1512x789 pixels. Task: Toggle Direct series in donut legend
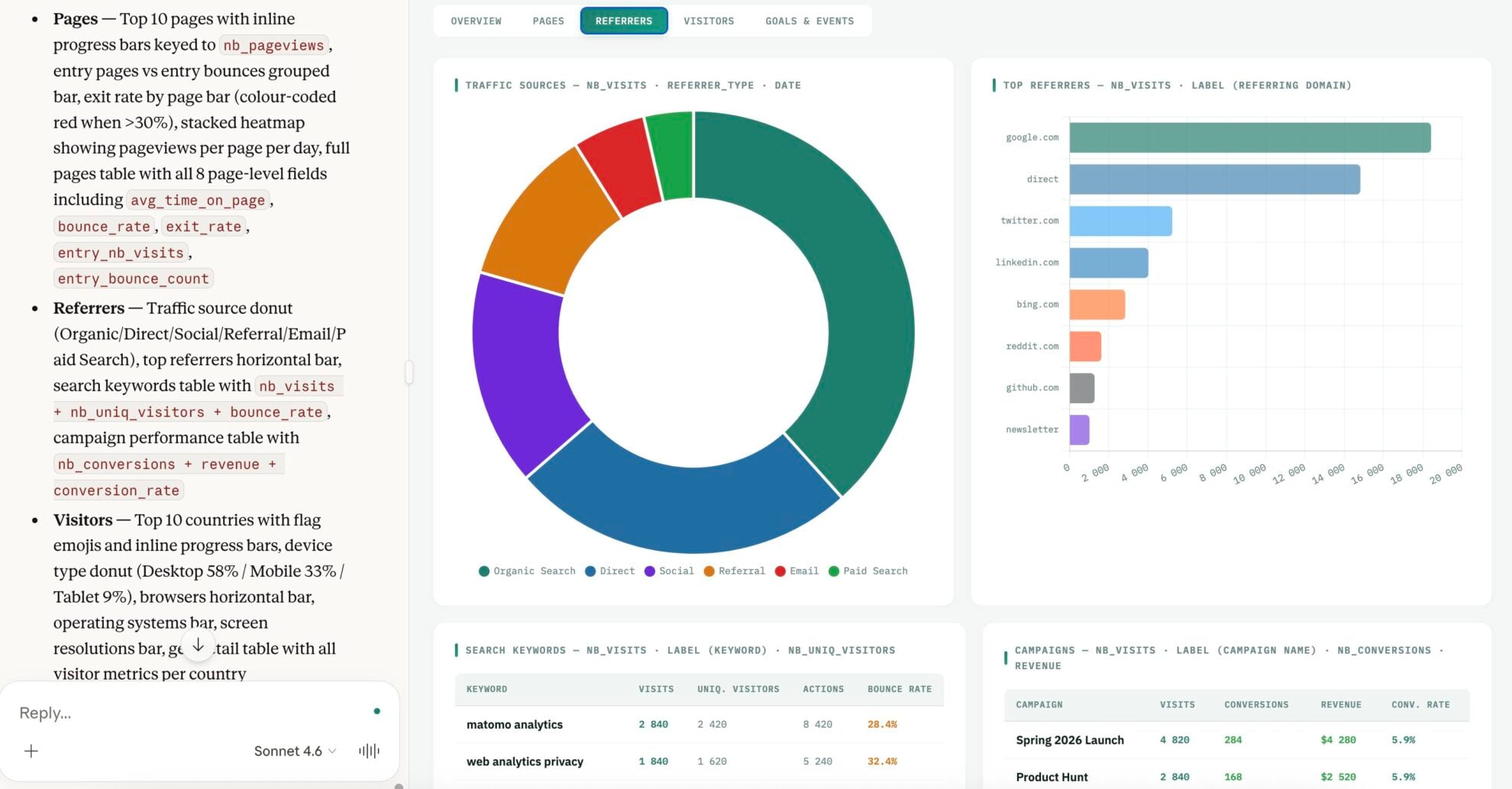coord(609,571)
